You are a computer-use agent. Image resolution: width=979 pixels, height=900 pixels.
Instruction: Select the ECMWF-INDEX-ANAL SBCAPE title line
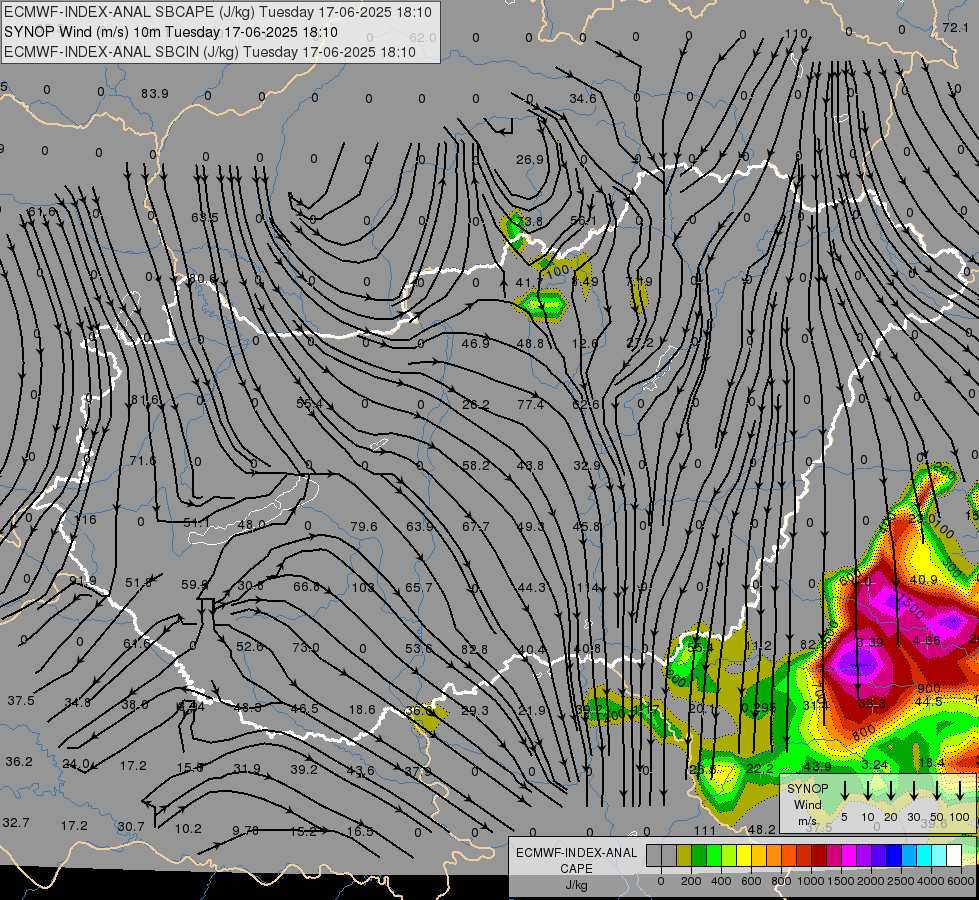coord(218,12)
